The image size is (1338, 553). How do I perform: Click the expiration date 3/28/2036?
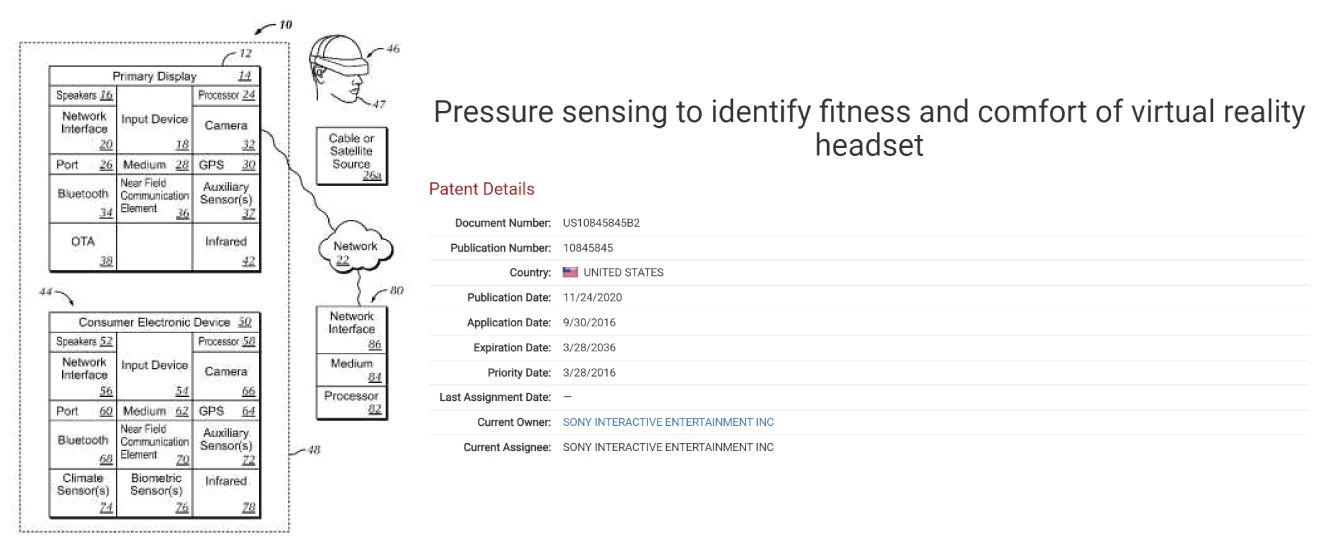tap(589, 347)
